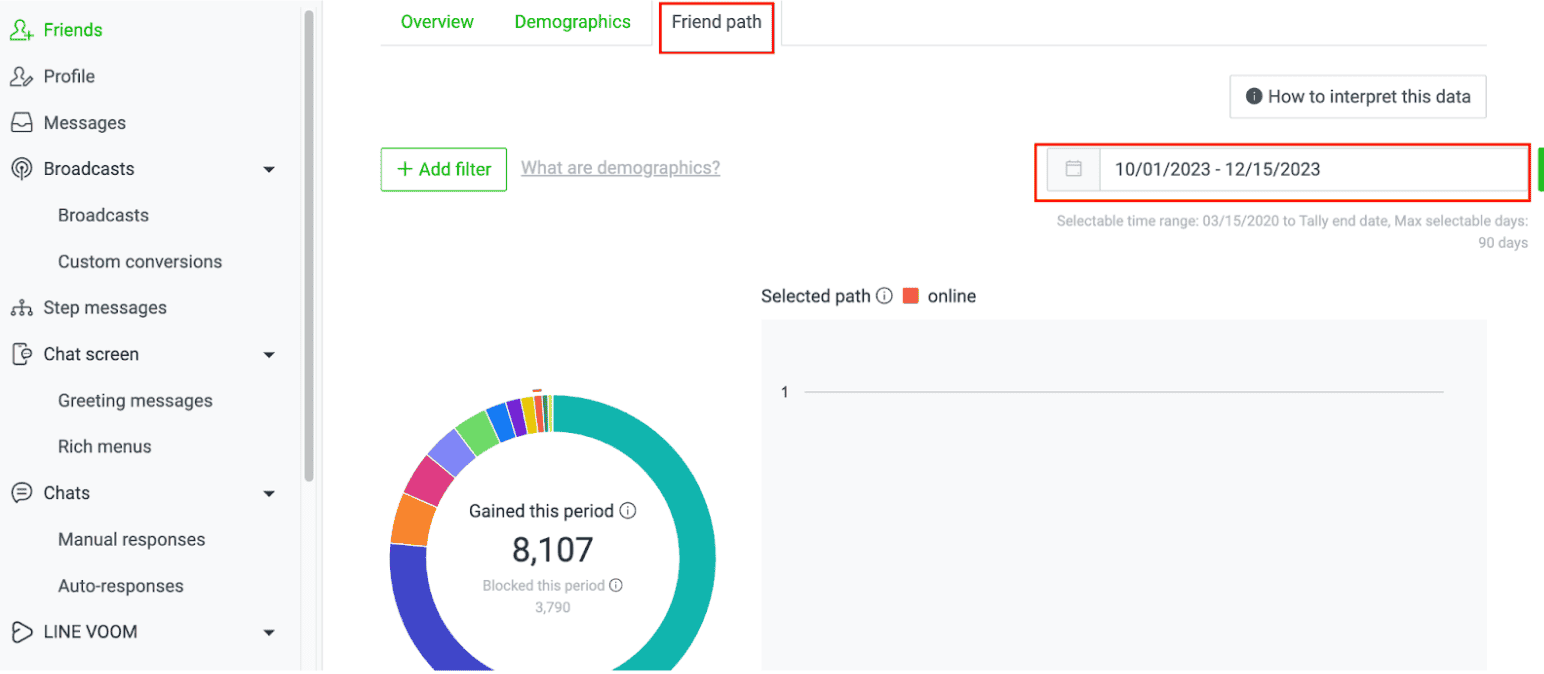The image size is (1544, 674).
Task: Click How to interpret this data button
Action: pyautogui.click(x=1358, y=97)
